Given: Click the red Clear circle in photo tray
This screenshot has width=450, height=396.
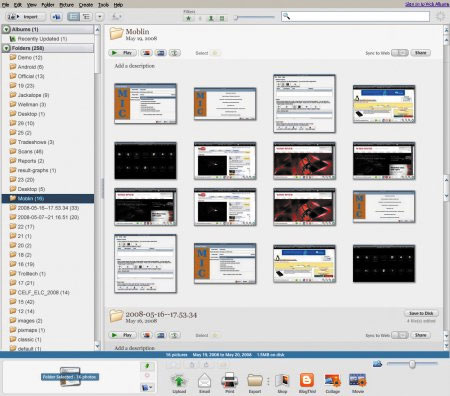Looking at the screenshot, I should click(x=147, y=375).
